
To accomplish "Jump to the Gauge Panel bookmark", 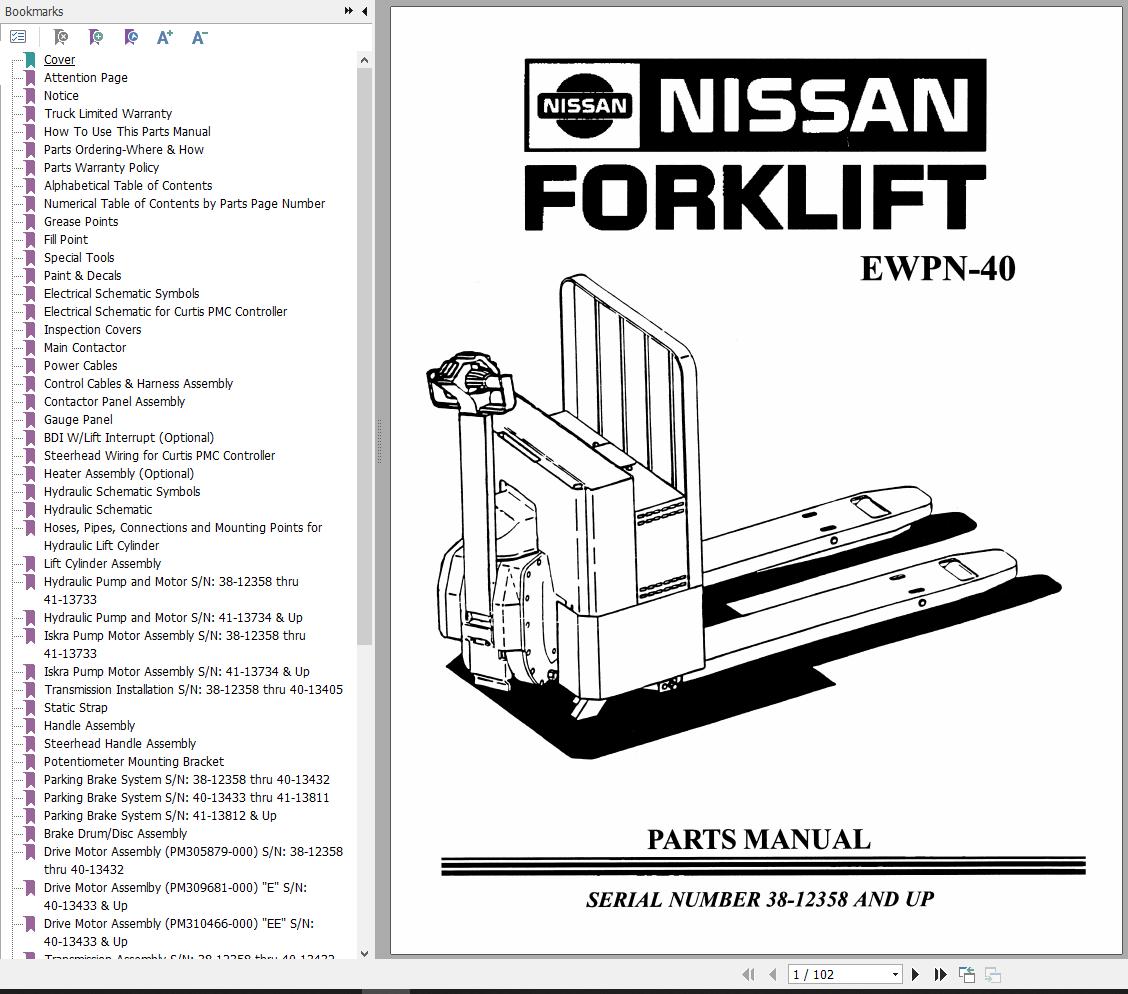I will (78, 419).
